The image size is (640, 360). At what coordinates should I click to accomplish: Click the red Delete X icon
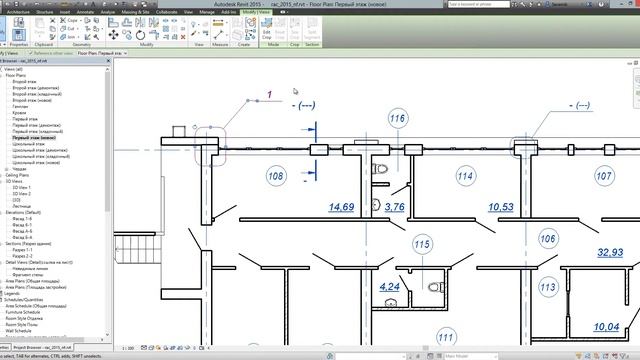tap(183, 37)
